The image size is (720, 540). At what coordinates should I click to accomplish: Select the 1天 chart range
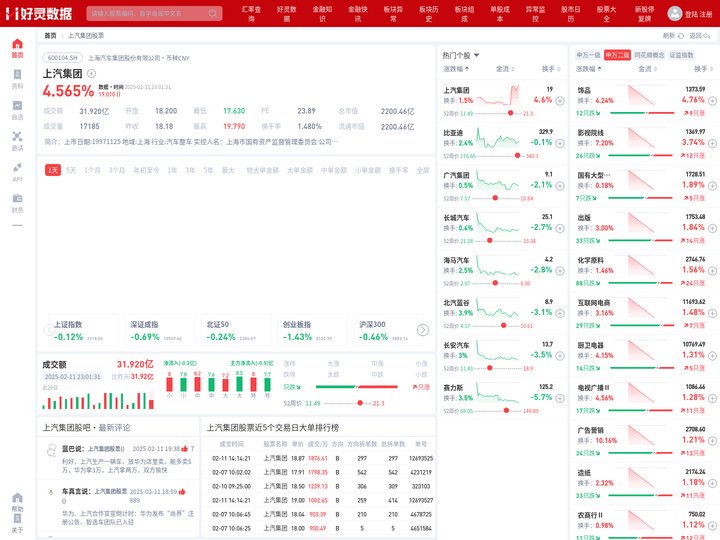(53, 170)
